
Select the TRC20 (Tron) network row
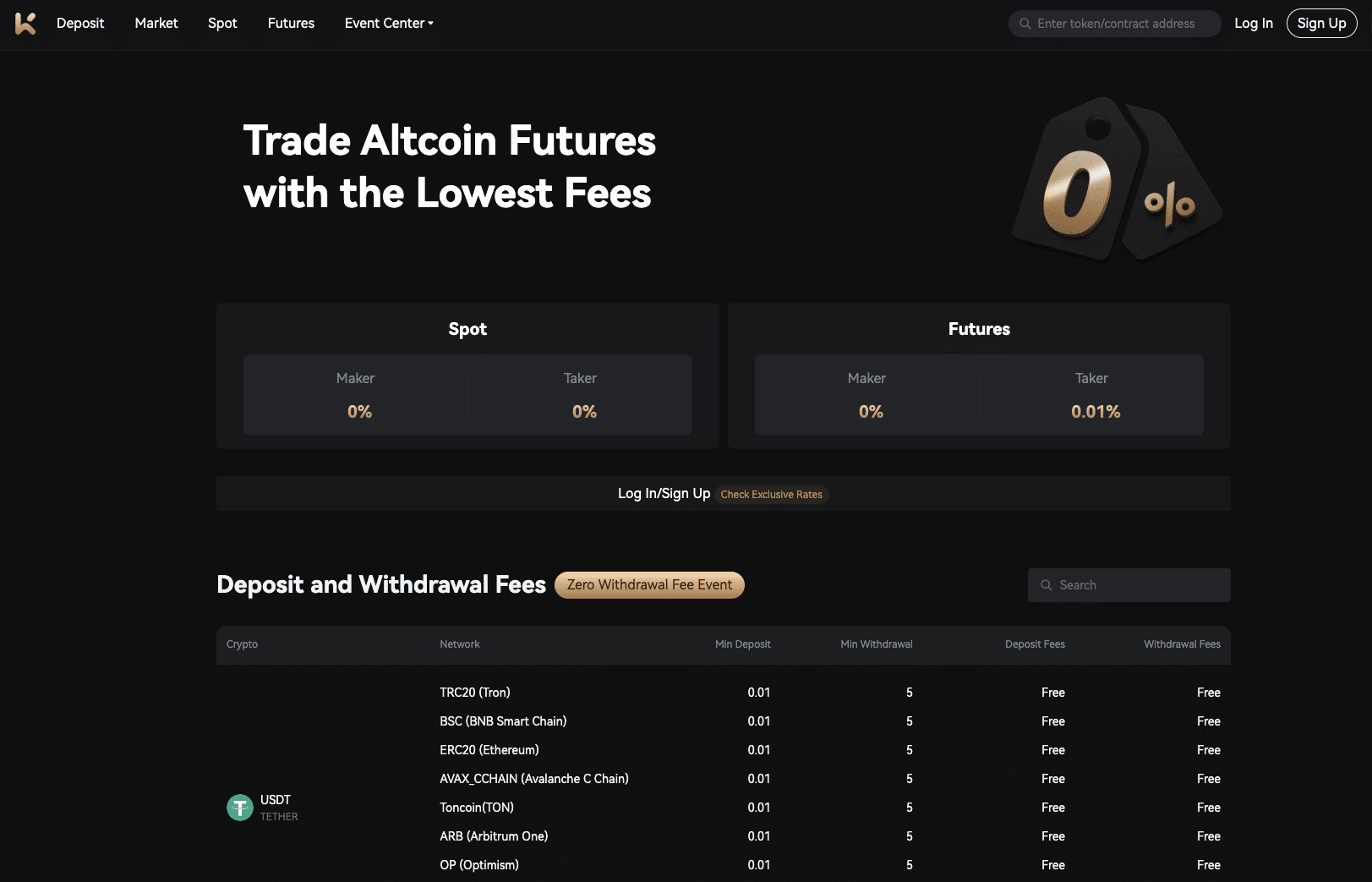pyautogui.click(x=474, y=692)
